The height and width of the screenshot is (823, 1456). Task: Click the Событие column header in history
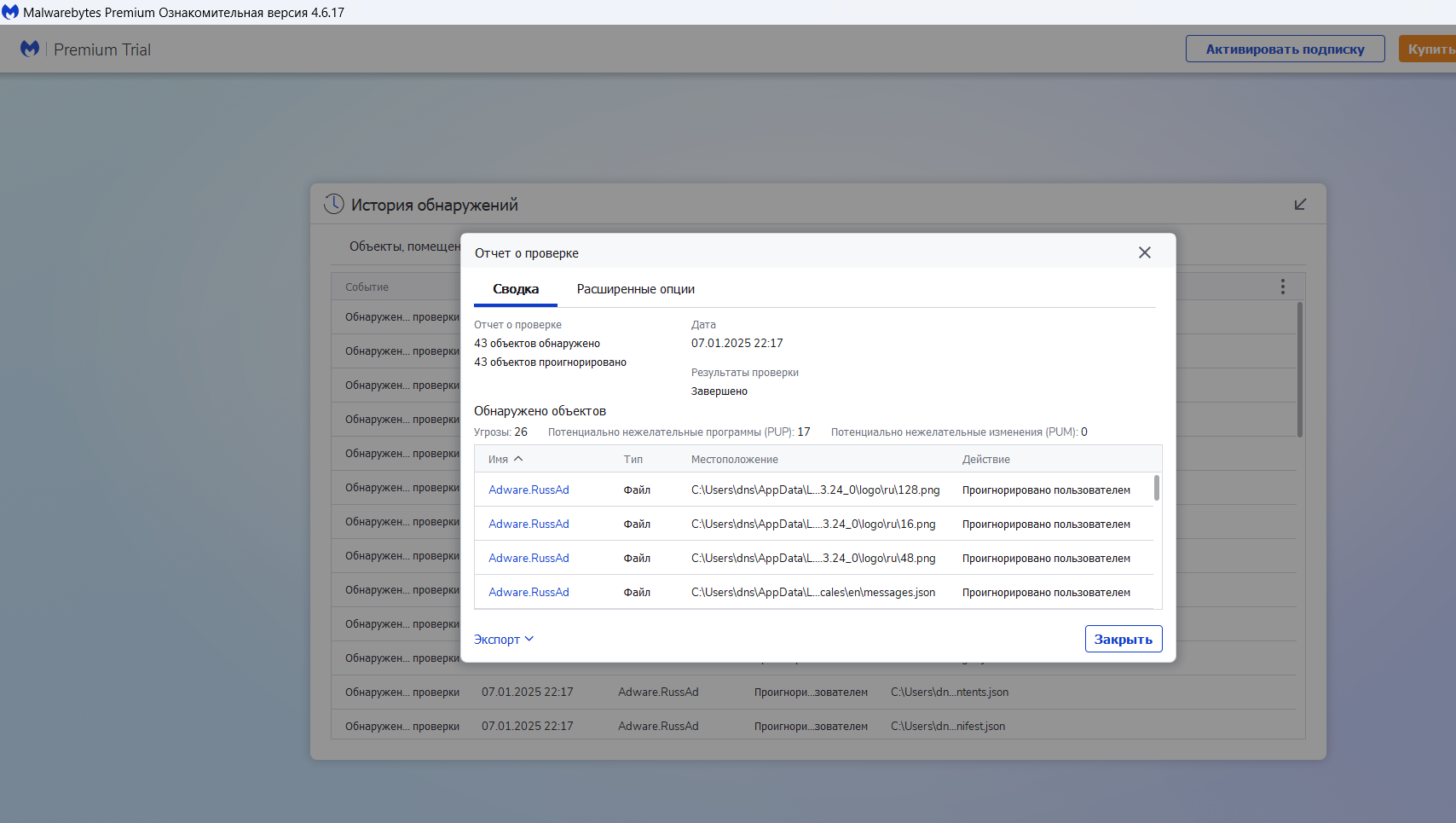(367, 287)
